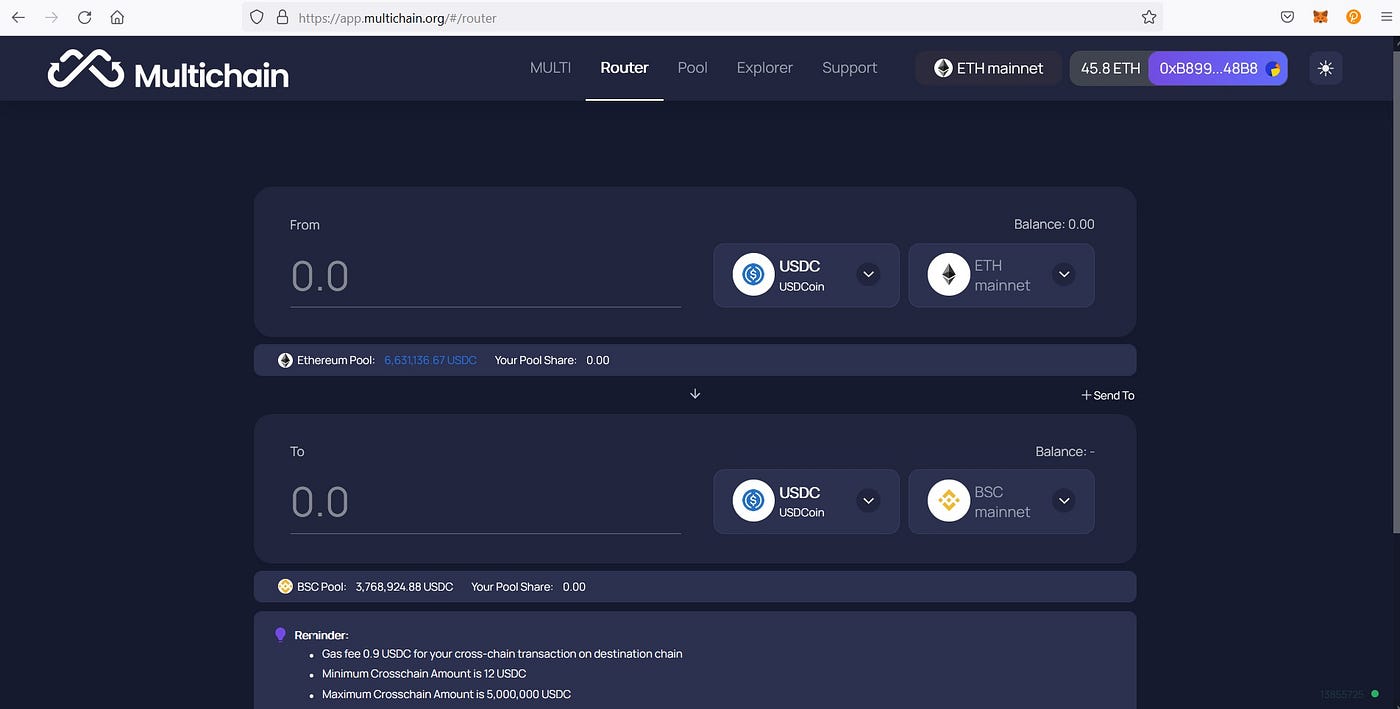The width and height of the screenshot is (1400, 709).
Task: Select the Router tab
Action: coord(625,68)
